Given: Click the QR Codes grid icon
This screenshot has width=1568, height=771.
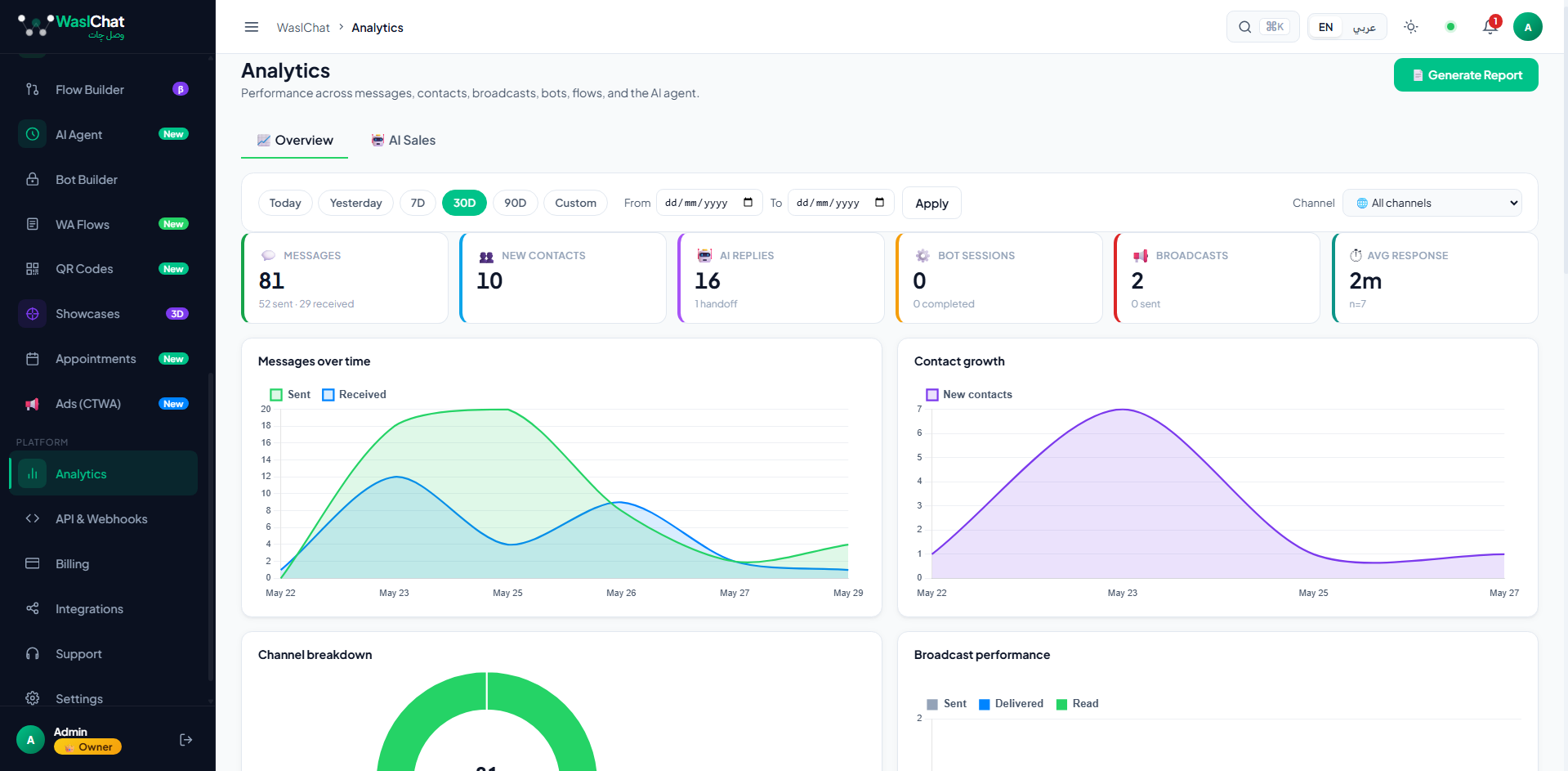Looking at the screenshot, I should point(33,269).
